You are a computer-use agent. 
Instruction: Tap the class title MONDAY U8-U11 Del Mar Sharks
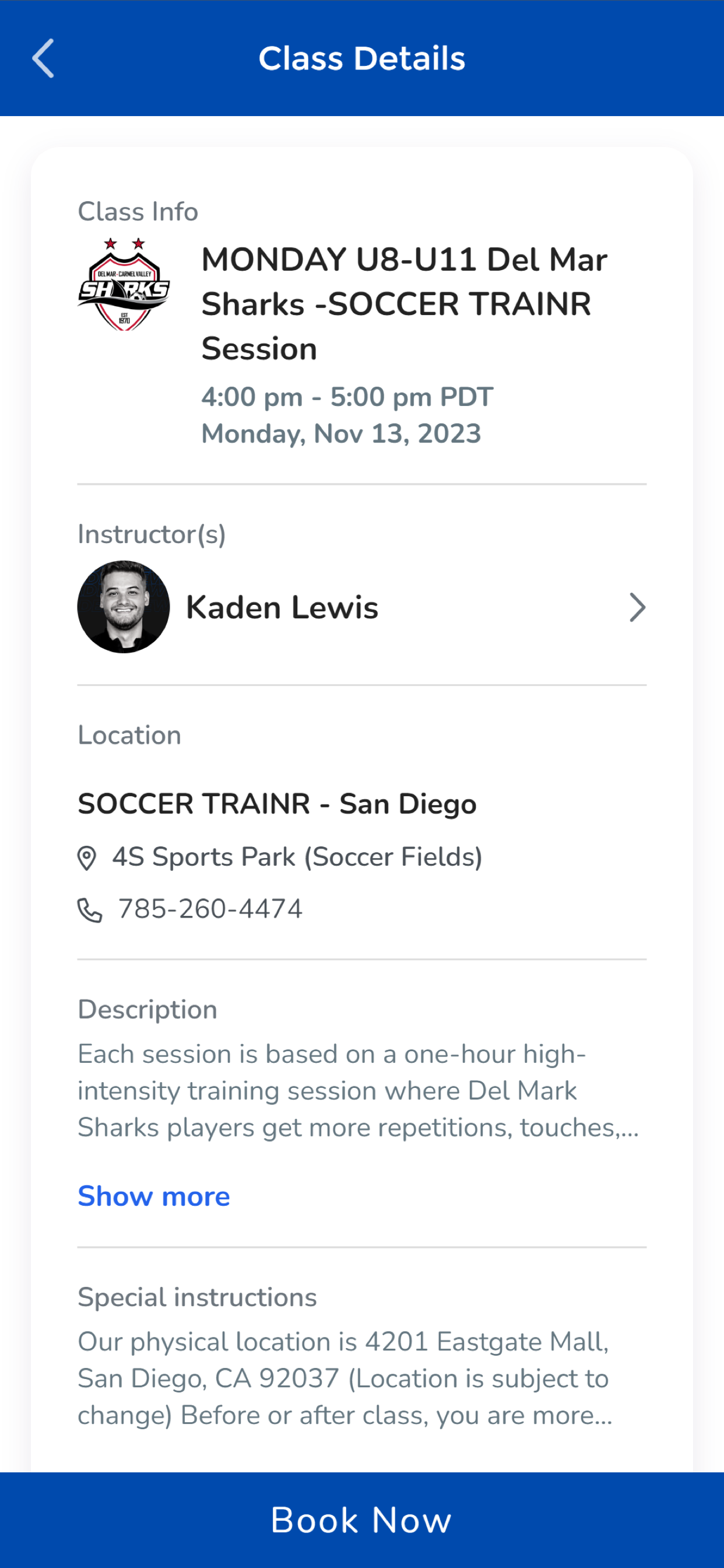pos(405,304)
